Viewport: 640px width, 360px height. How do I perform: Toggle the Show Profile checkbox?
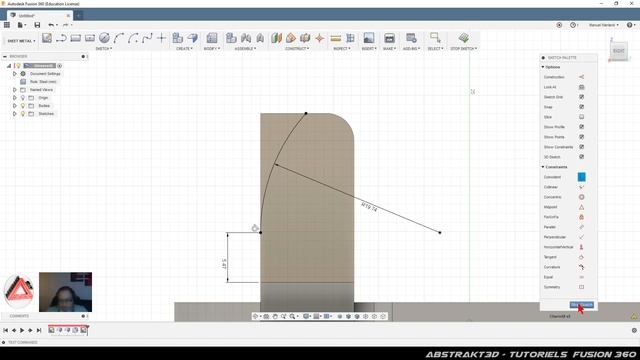click(581, 127)
